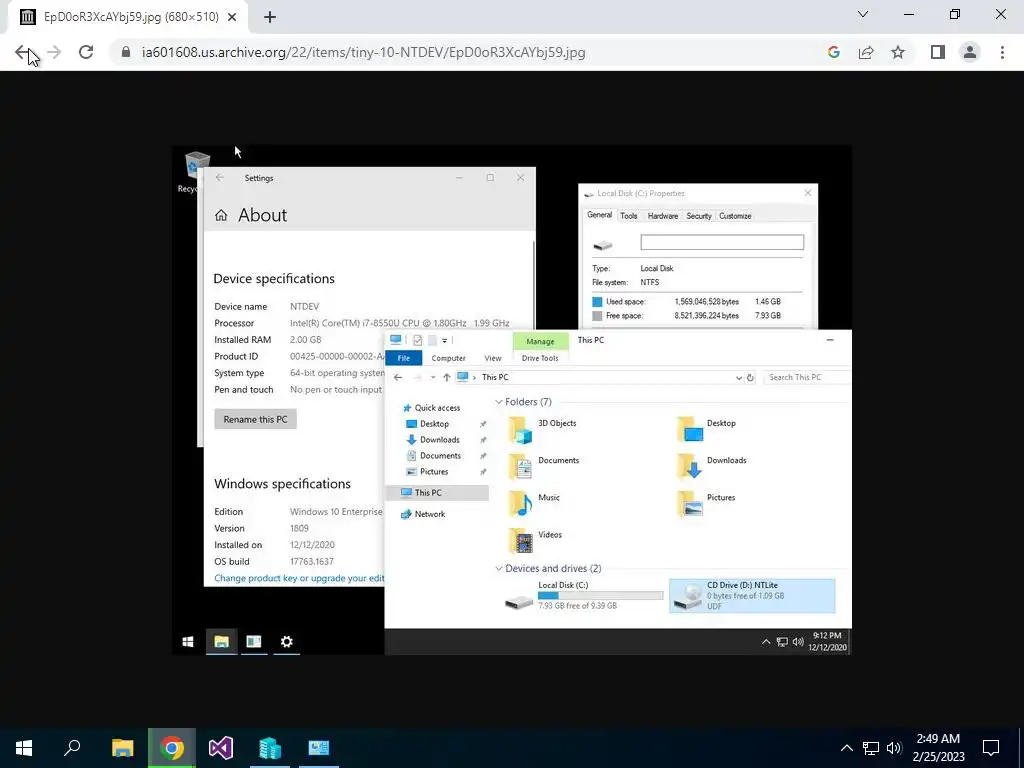Click the home icon beside About
The height and width of the screenshot is (768, 1024).
221,216
